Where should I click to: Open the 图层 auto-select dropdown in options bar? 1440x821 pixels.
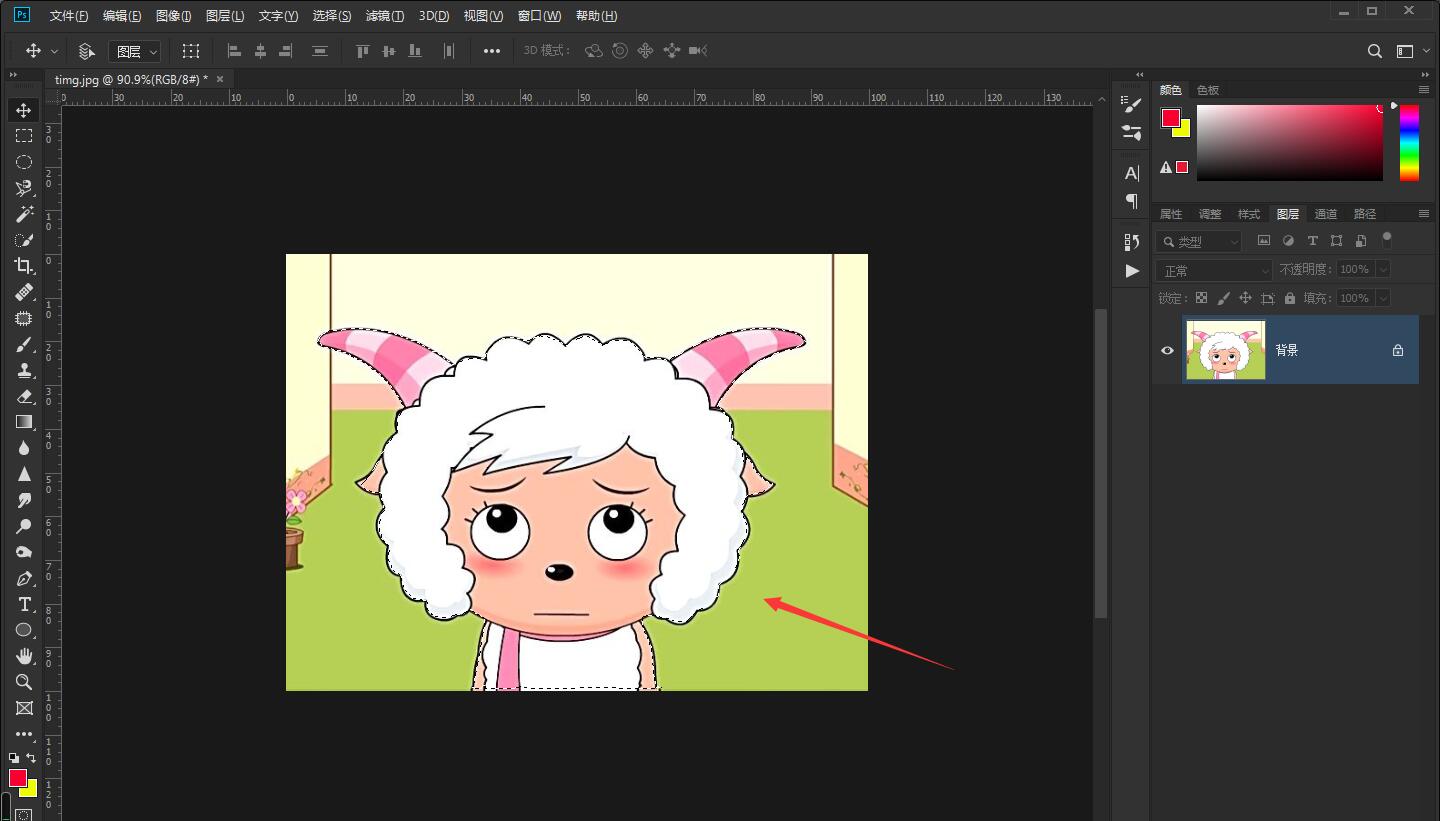(x=135, y=51)
